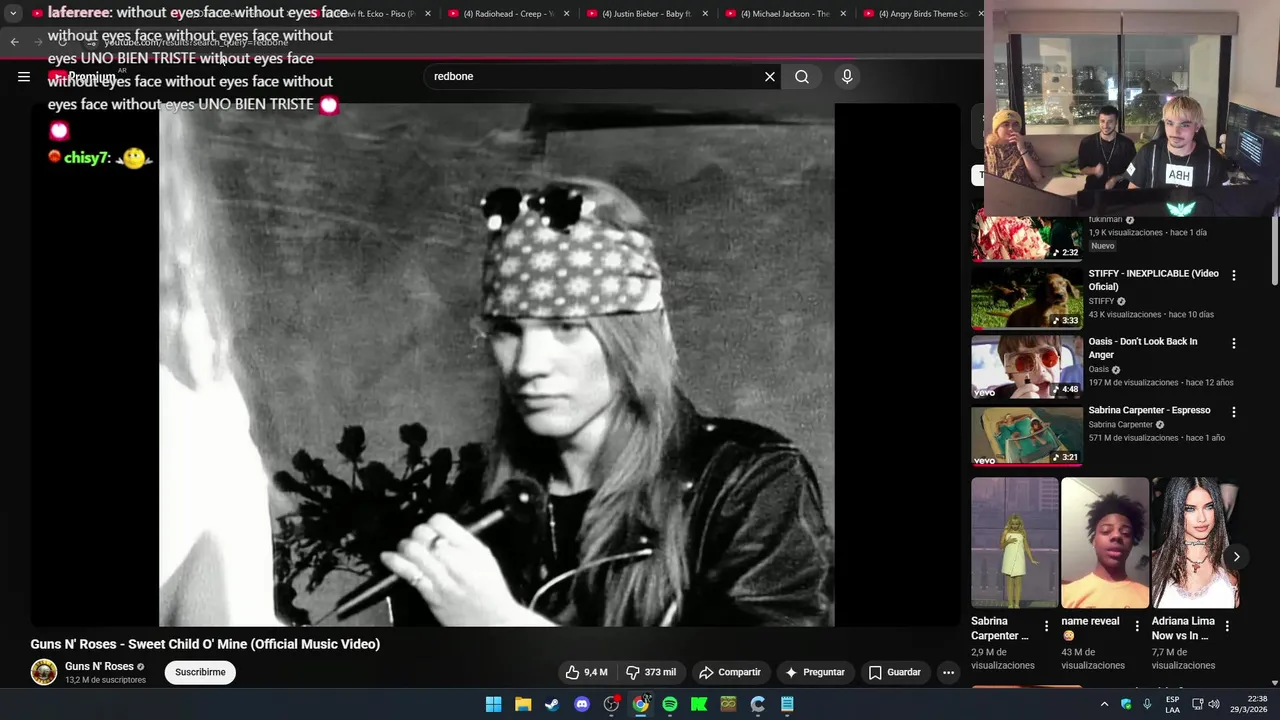Open OBS Studio from the taskbar

point(611,704)
